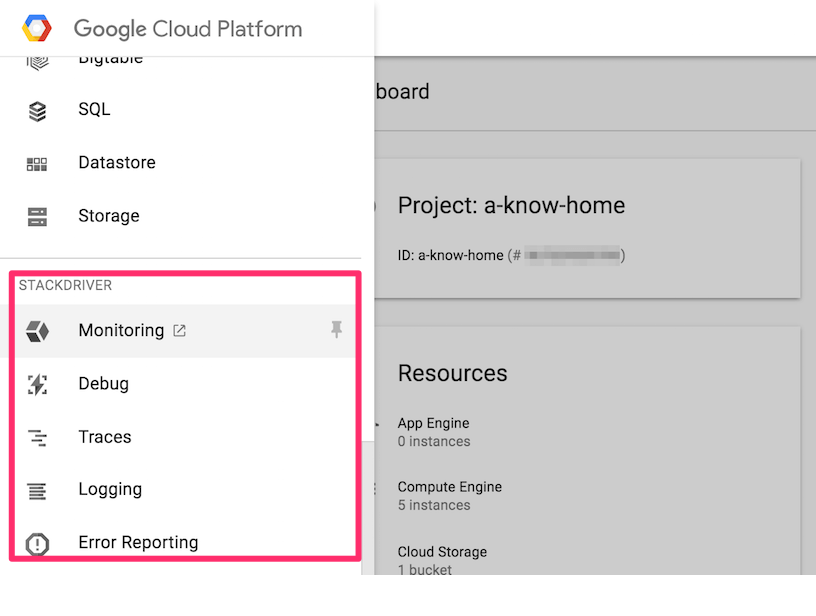Click the Bigtable icon at top

37,61
